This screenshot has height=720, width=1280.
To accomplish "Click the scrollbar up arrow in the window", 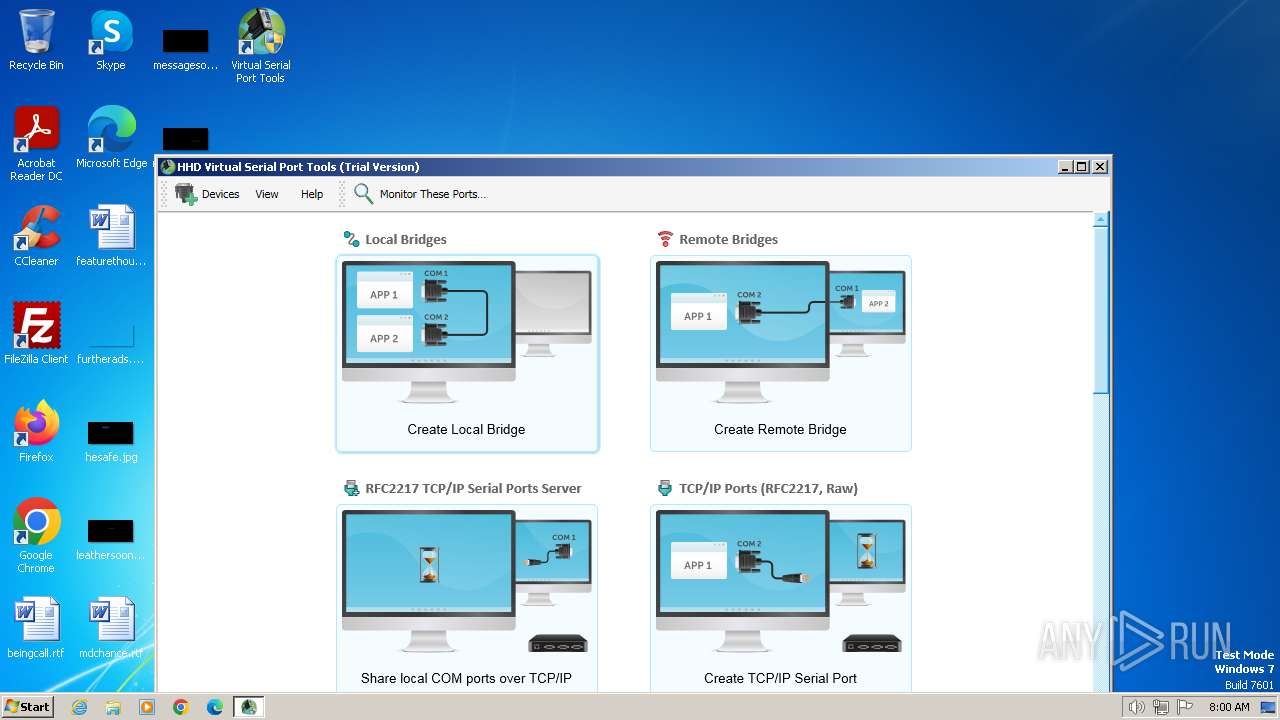I will pos(1101,219).
